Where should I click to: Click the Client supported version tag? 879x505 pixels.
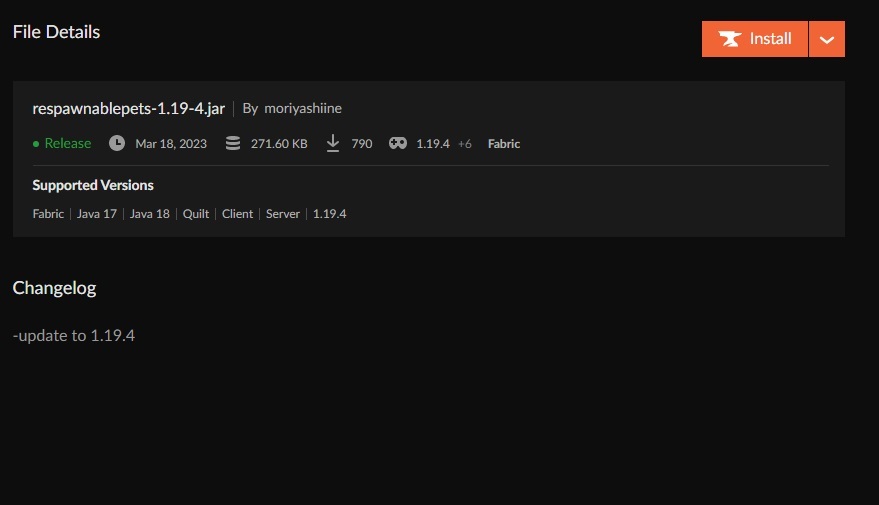point(237,214)
